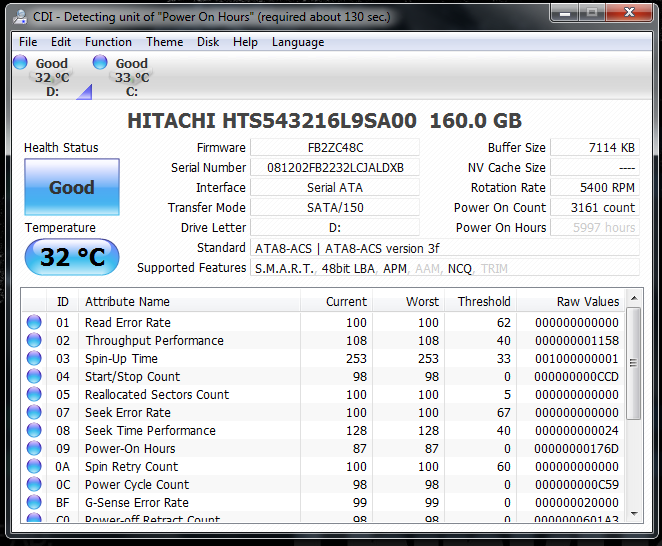The image size is (662, 546).
Task: Select the Read Error Rate row name
Action: point(128,323)
